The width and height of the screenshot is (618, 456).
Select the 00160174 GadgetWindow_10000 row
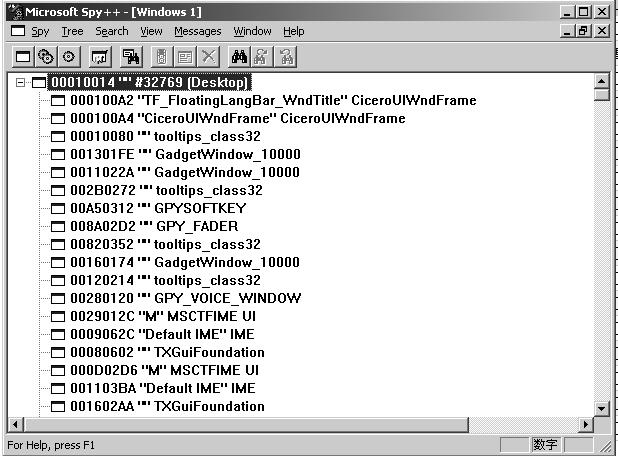coord(185,262)
